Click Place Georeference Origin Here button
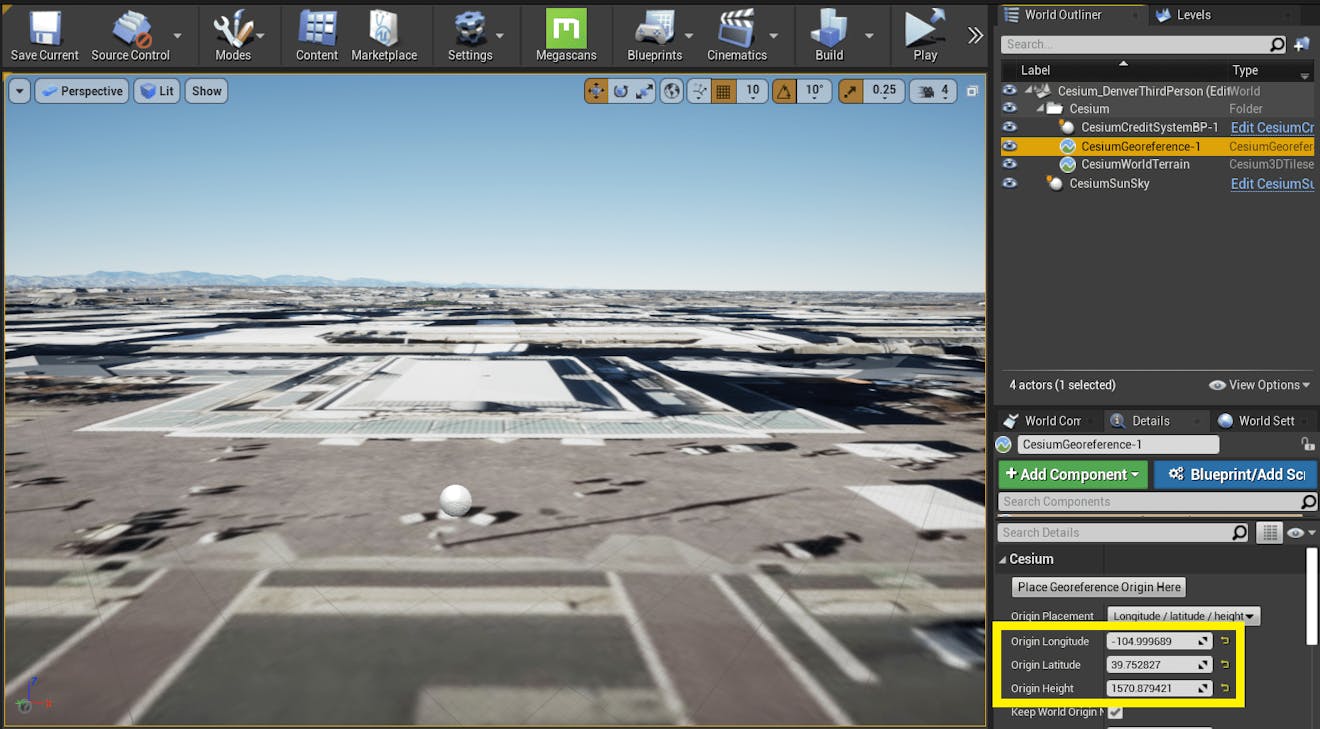The image size is (1320, 729). [1099, 587]
